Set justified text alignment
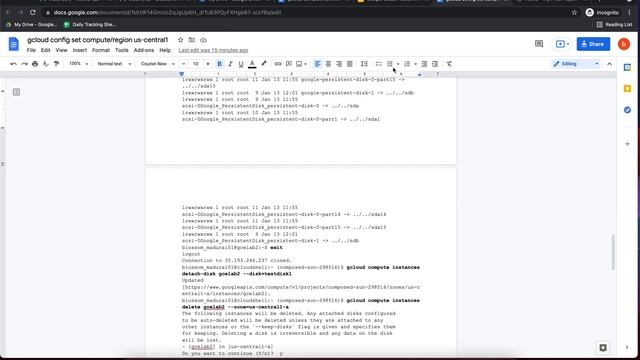 [350, 64]
